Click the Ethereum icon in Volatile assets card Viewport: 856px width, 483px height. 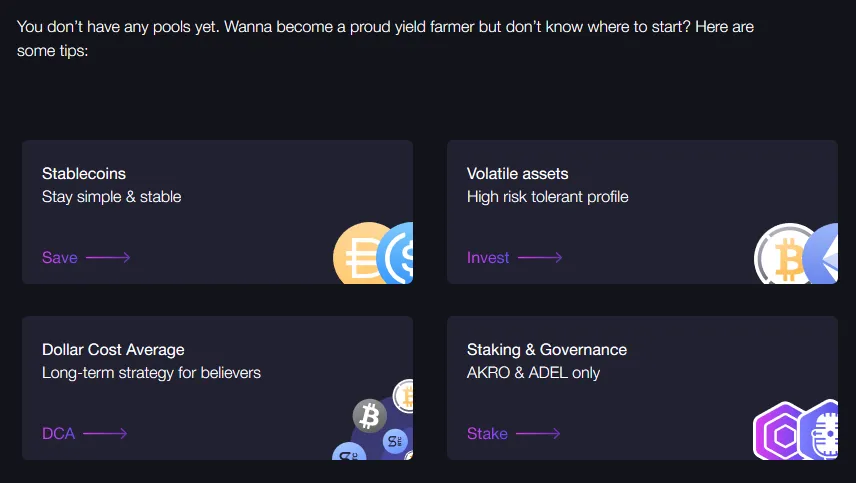pos(823,254)
